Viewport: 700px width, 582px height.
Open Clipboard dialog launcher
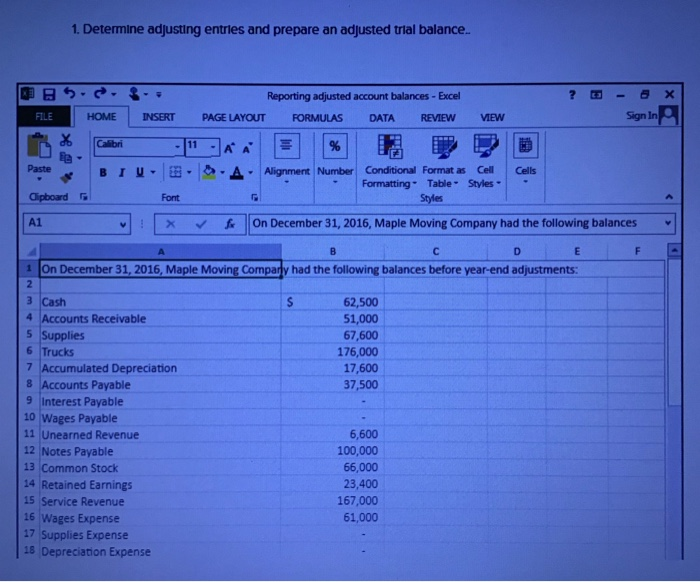(83, 196)
